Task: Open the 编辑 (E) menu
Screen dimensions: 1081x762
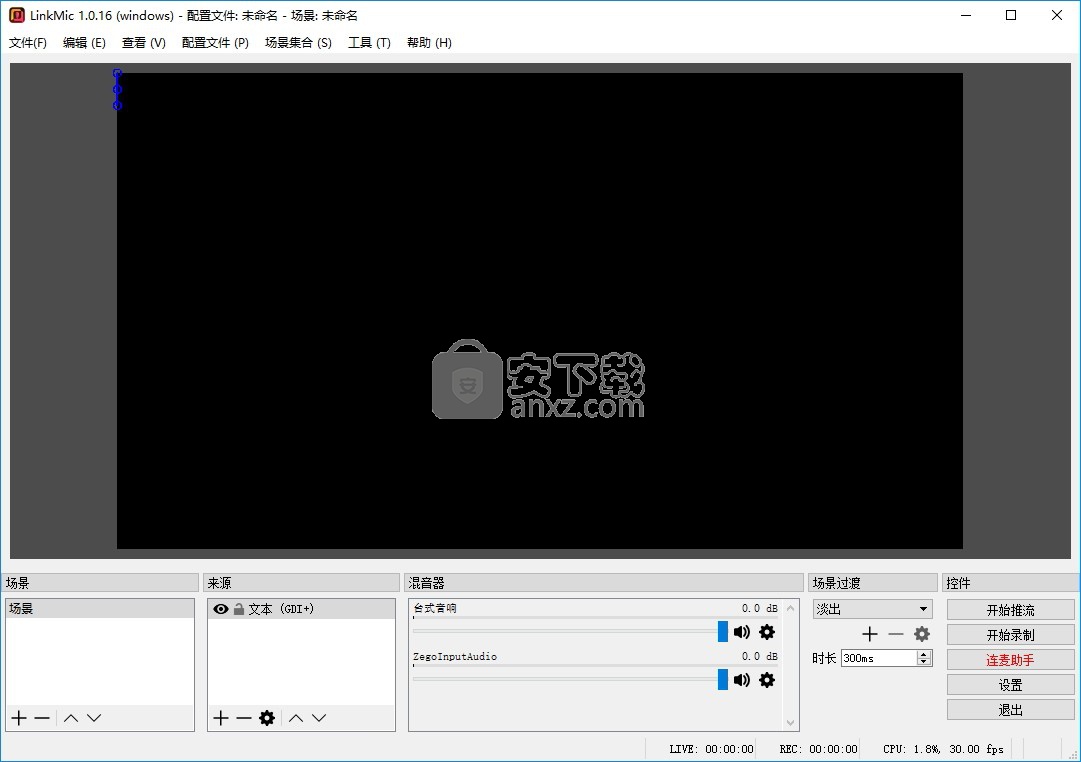Action: (84, 43)
